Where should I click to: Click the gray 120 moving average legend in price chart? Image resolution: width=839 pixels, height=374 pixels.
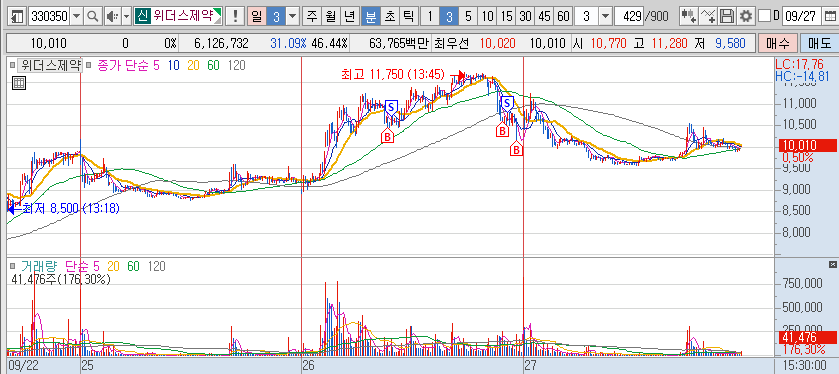click(237, 66)
